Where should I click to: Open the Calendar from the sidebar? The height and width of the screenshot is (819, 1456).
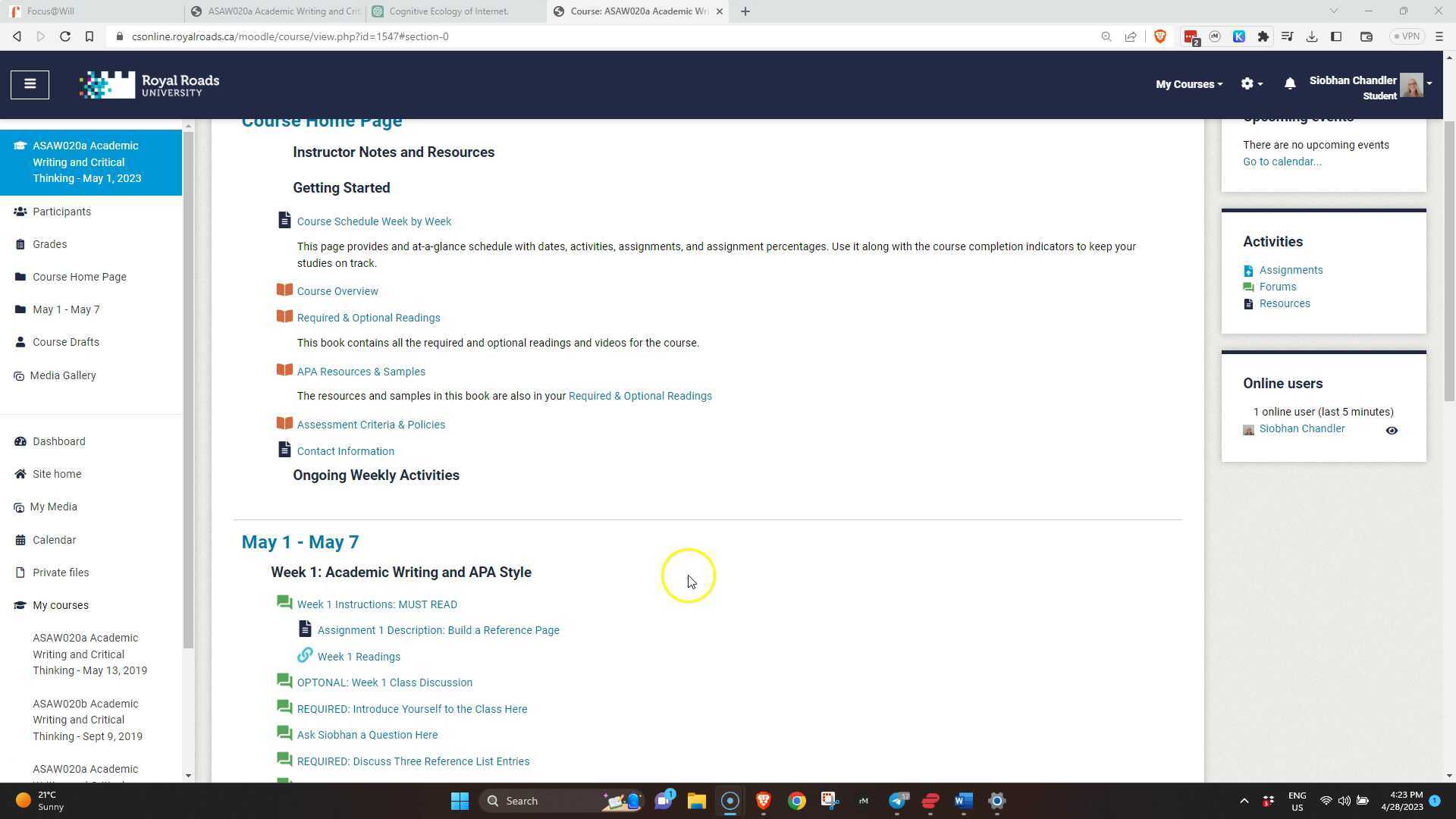tap(54, 540)
